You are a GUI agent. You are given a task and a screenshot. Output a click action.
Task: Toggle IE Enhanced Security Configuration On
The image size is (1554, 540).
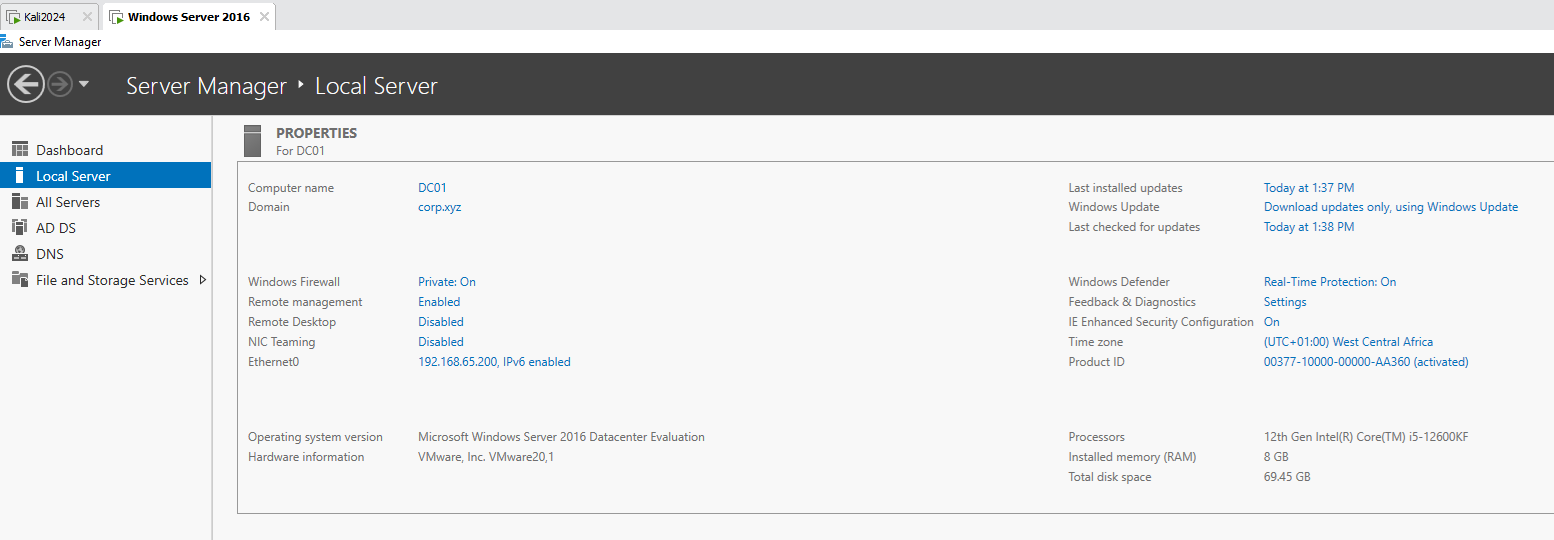point(1271,322)
